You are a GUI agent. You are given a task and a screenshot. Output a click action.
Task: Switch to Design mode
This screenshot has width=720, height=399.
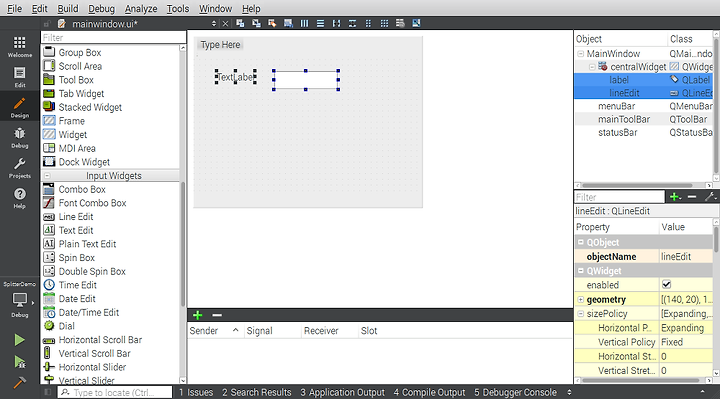[x=19, y=107]
